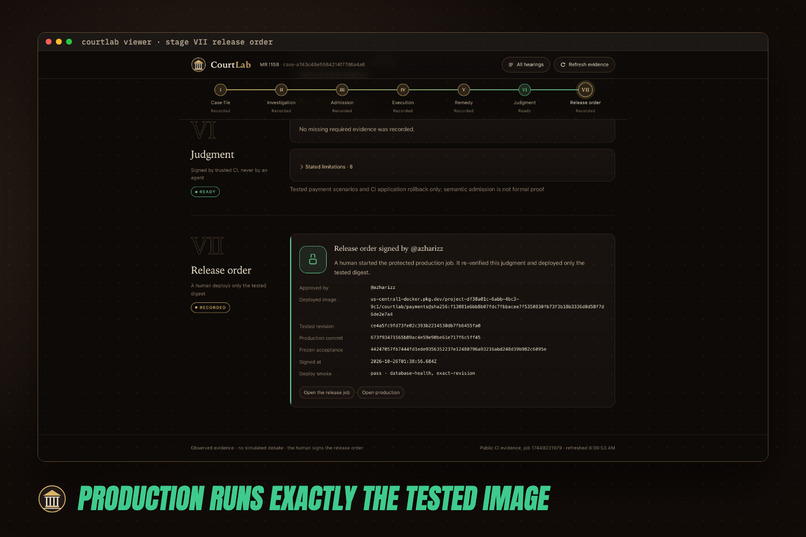Click the 'Tested payment scenarios' limitation note

417,189
